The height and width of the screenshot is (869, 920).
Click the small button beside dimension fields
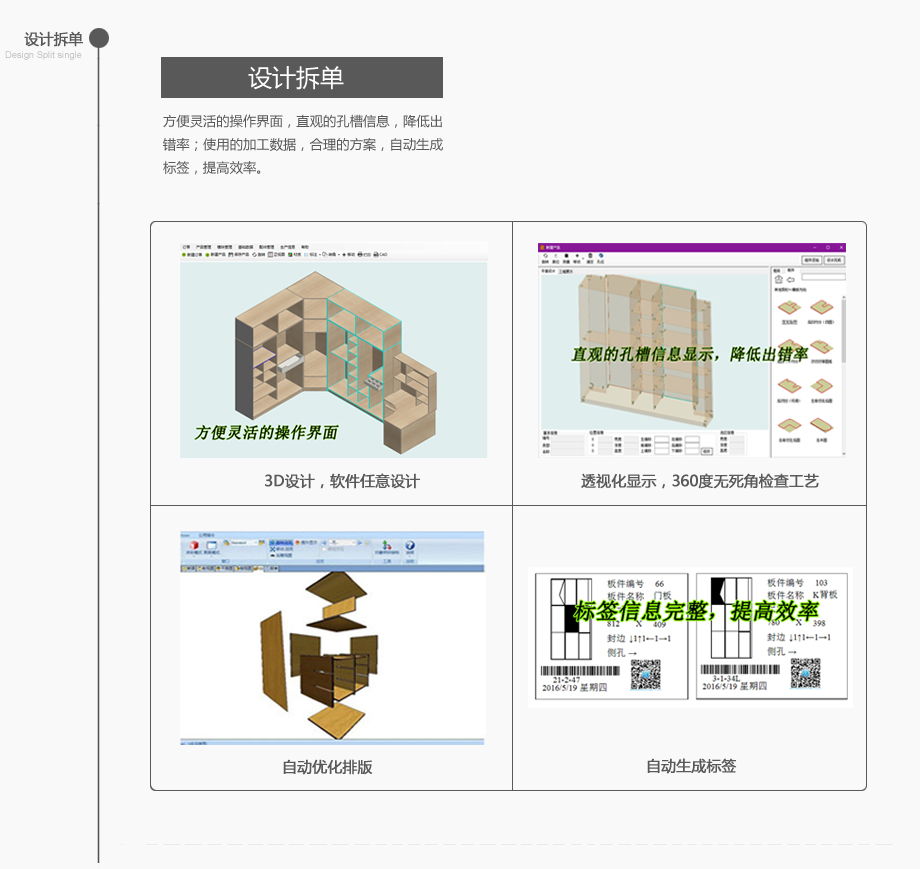706,450
